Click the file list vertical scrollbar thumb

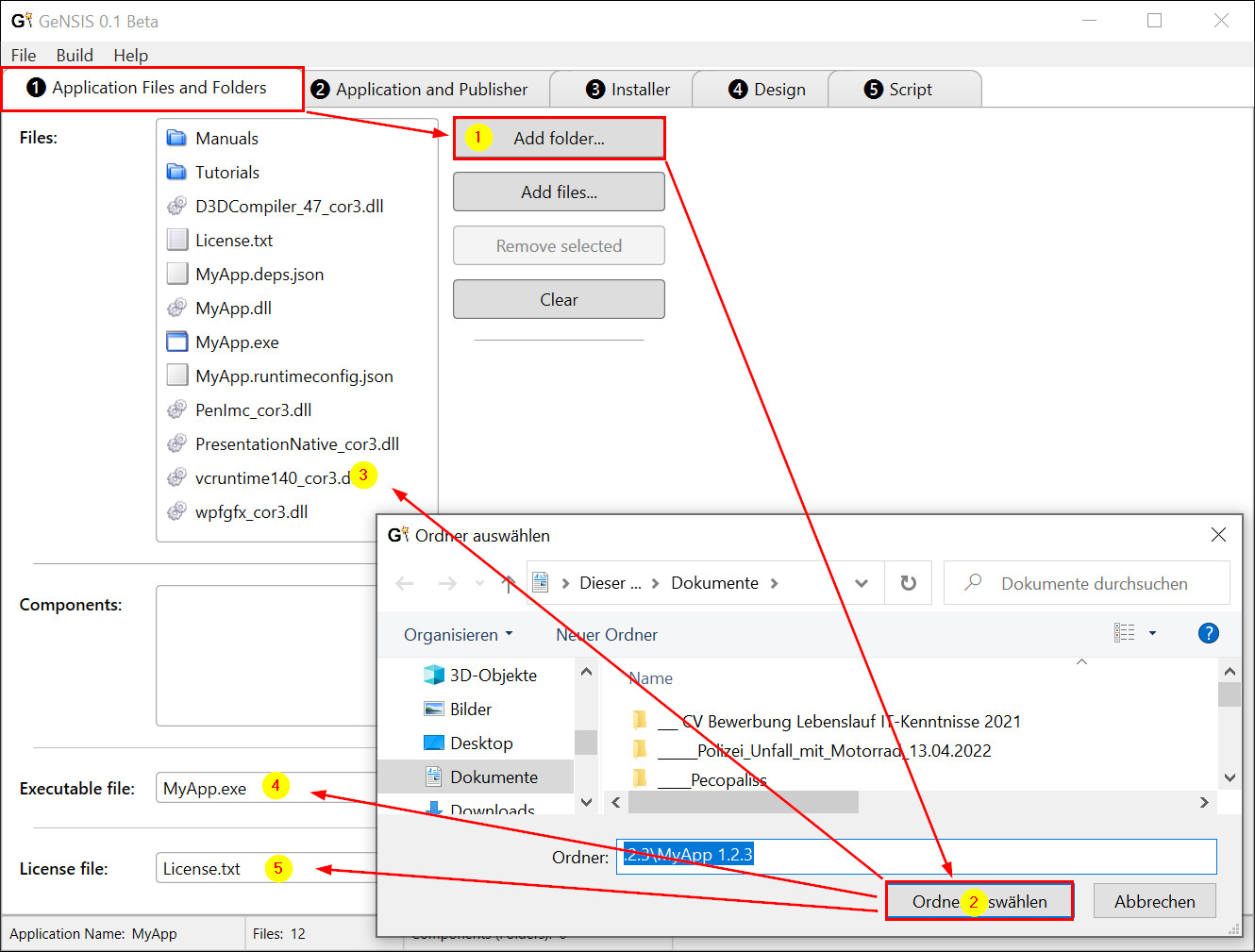(x=1230, y=694)
